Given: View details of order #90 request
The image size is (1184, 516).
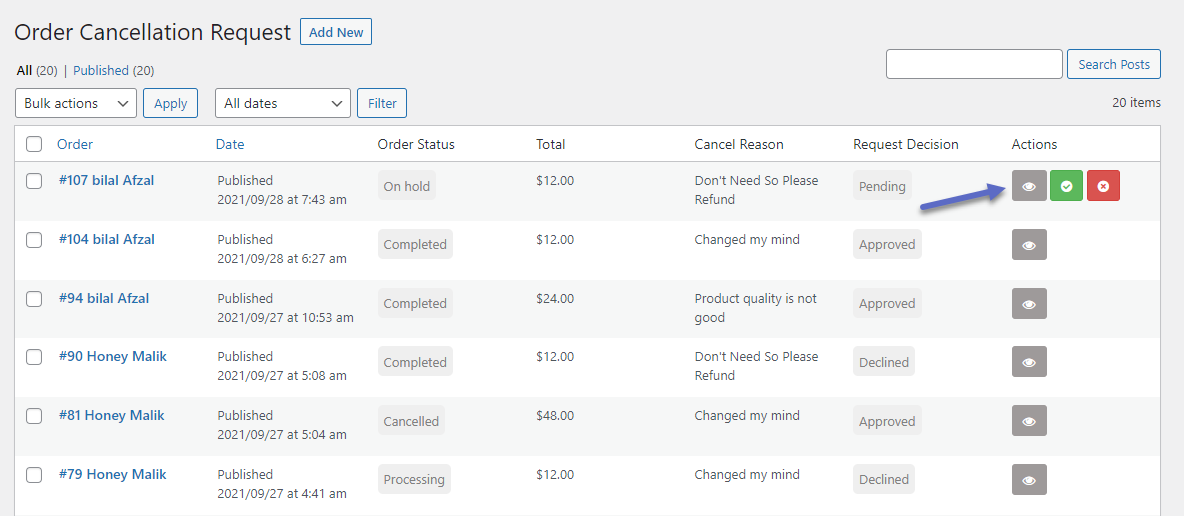Looking at the screenshot, I should coord(1029,363).
